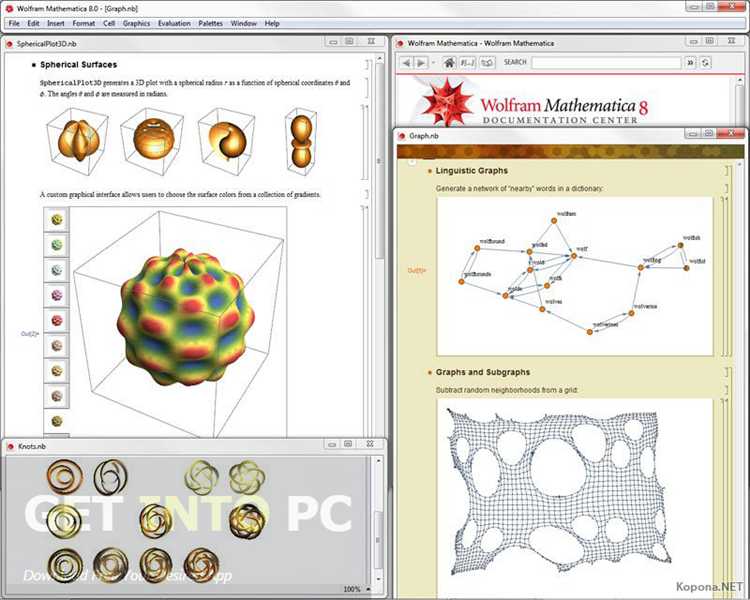Click the striped sphere second plot thumbnail
This screenshot has width=750, height=600.
pos(152,140)
